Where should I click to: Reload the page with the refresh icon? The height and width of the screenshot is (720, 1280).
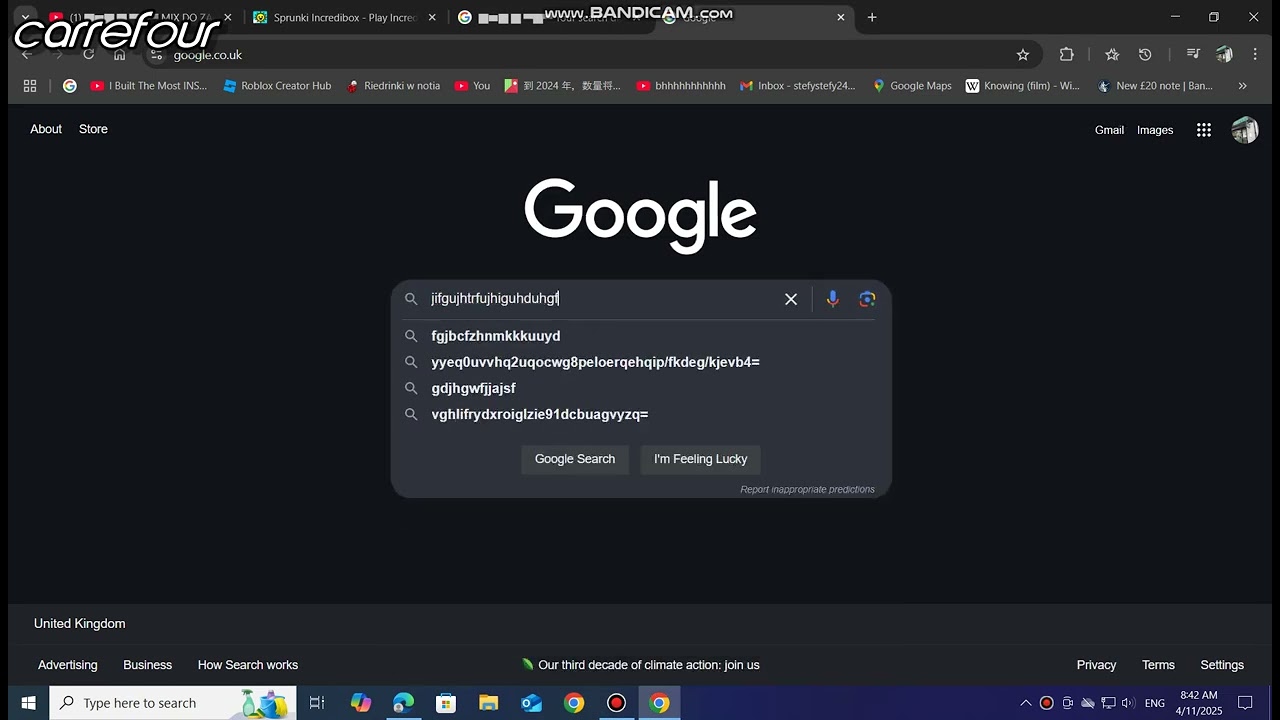[89, 55]
